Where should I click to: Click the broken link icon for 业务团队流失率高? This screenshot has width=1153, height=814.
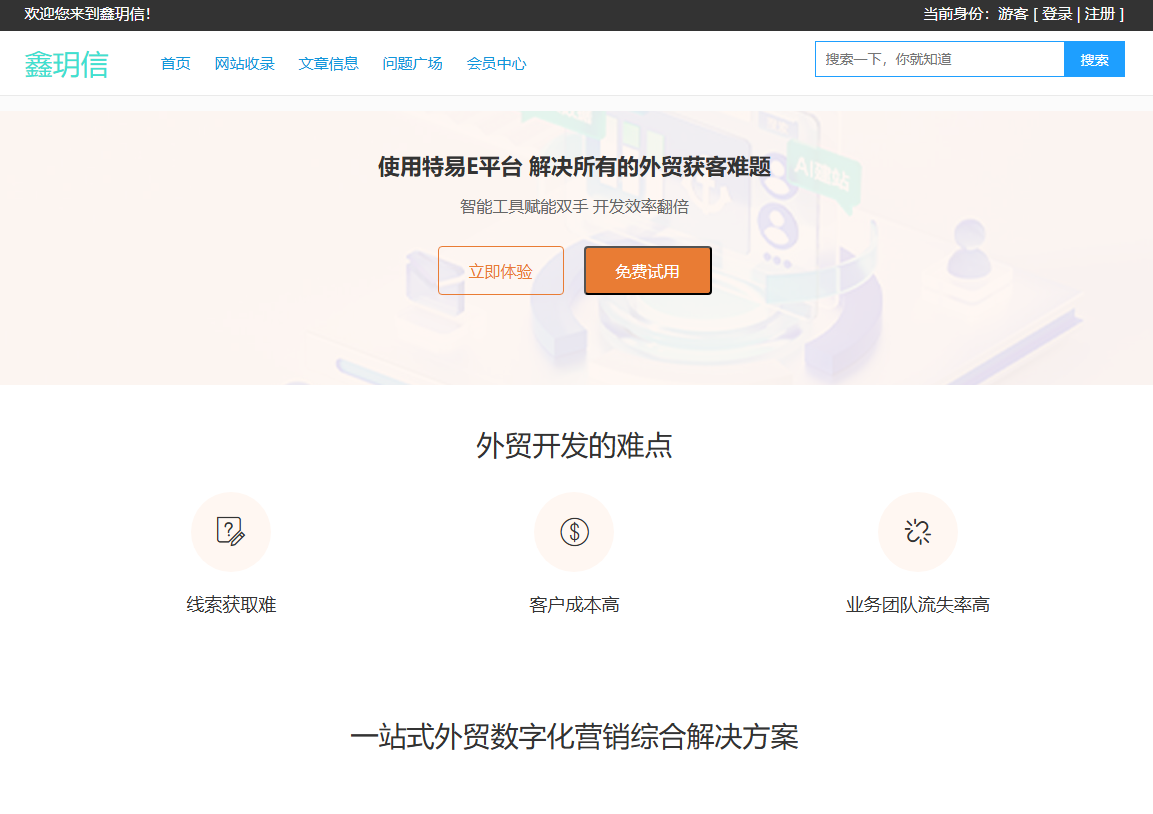coord(917,531)
